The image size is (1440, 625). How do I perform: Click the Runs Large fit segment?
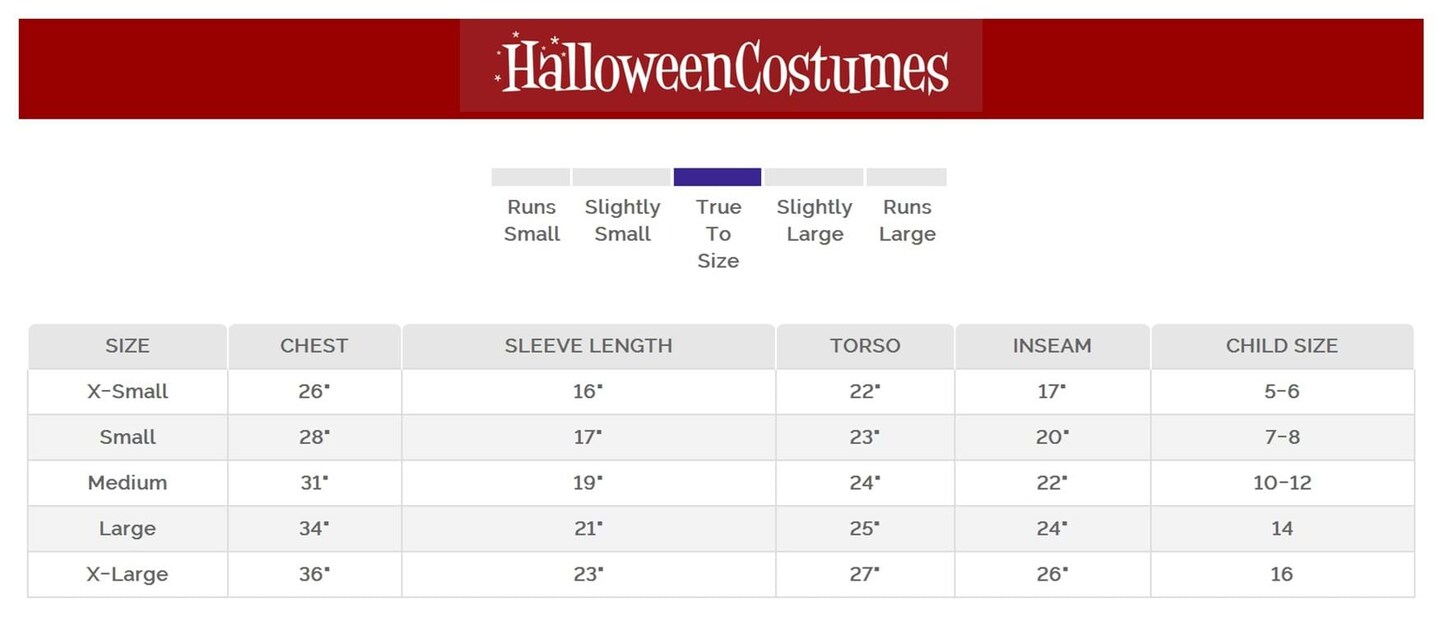pyautogui.click(x=906, y=178)
